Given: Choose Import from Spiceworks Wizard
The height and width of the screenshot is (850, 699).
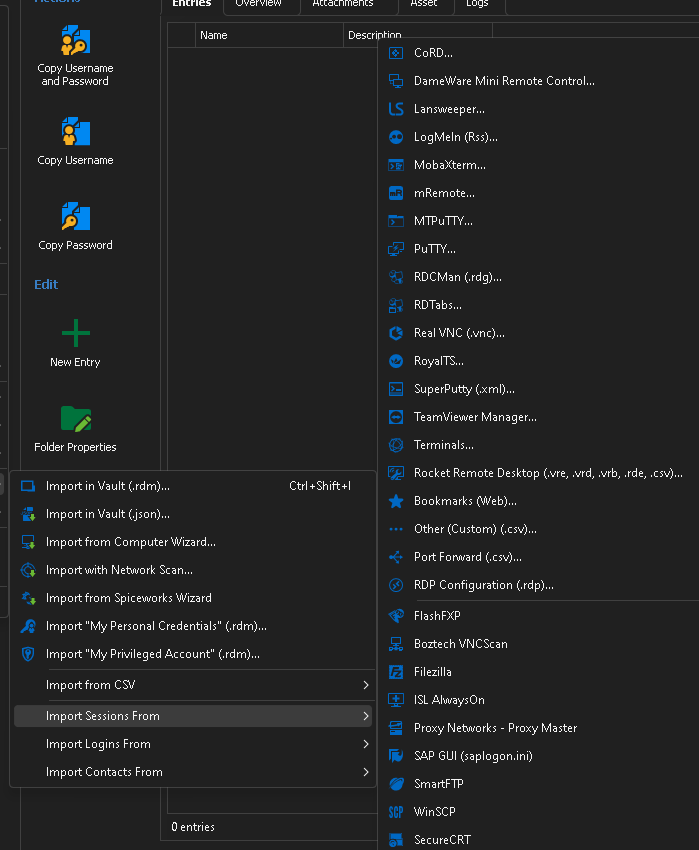Looking at the screenshot, I should (193, 598).
